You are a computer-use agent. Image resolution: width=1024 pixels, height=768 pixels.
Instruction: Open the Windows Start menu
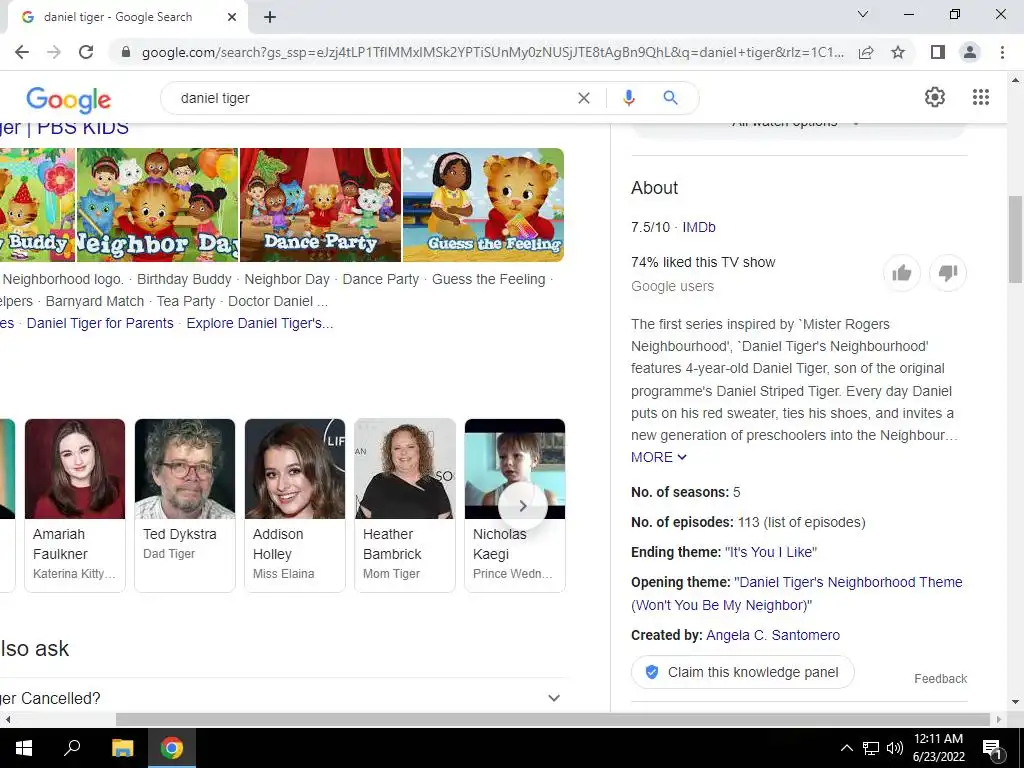click(x=24, y=748)
